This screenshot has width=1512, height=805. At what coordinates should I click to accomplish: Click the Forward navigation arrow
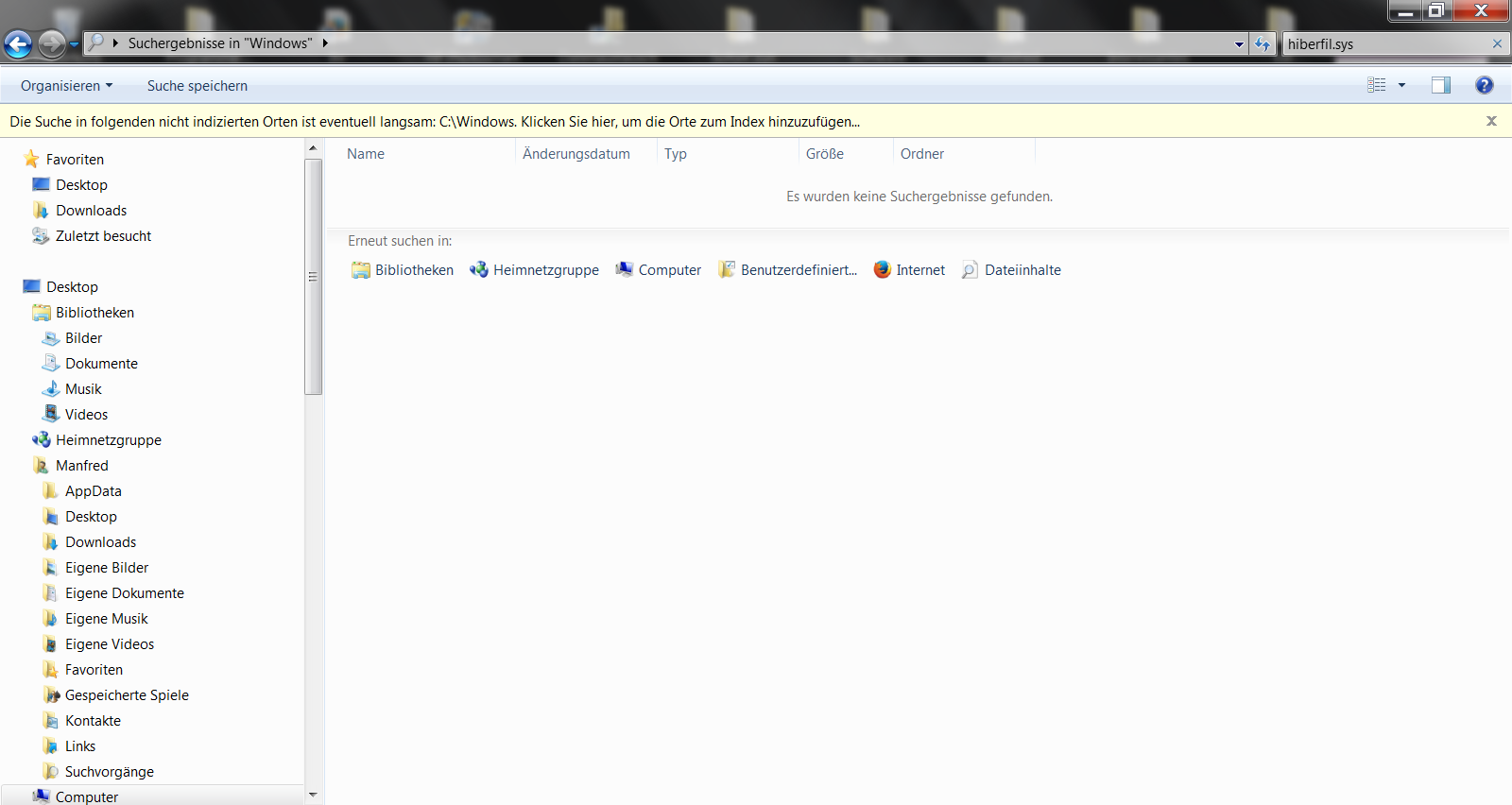[x=52, y=43]
